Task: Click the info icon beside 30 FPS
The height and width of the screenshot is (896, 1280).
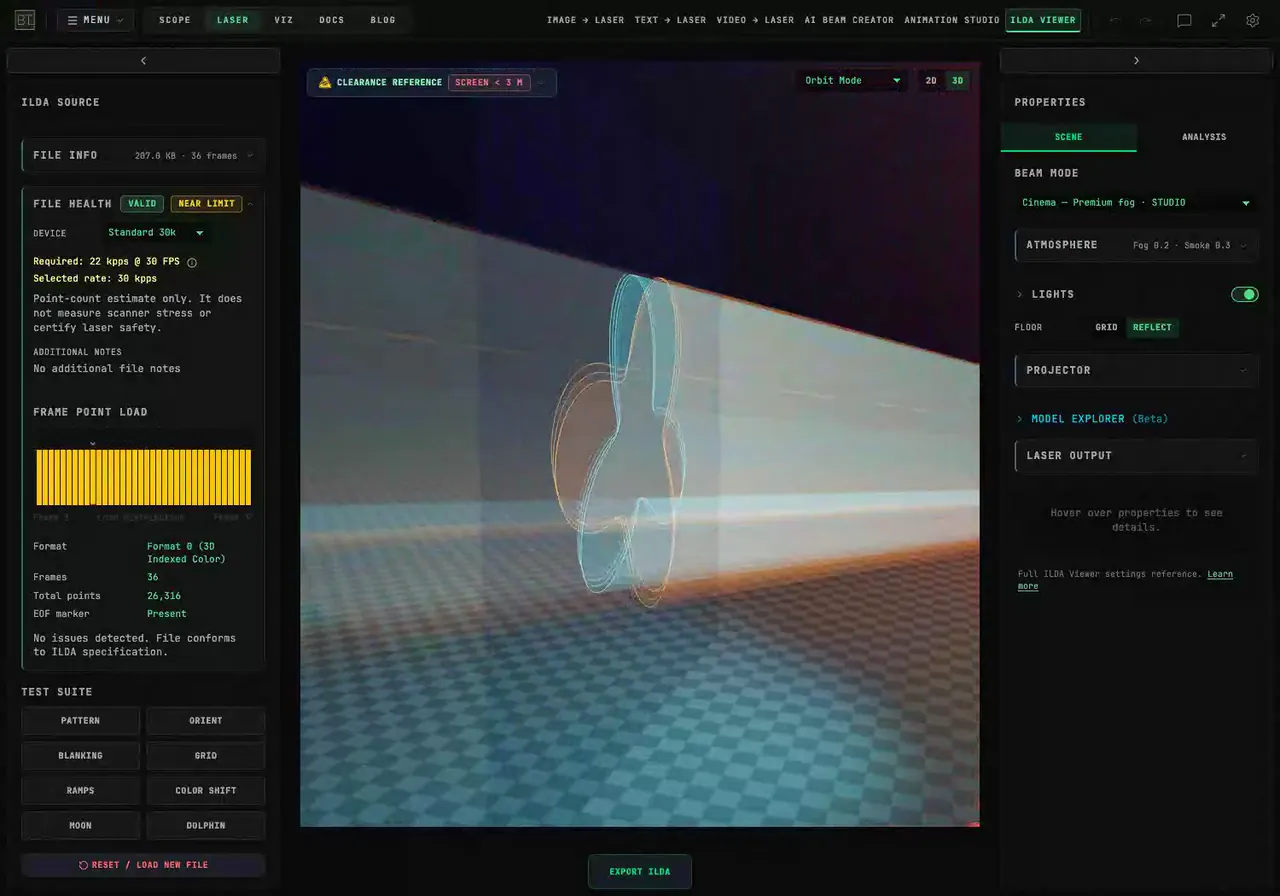Action: point(192,262)
